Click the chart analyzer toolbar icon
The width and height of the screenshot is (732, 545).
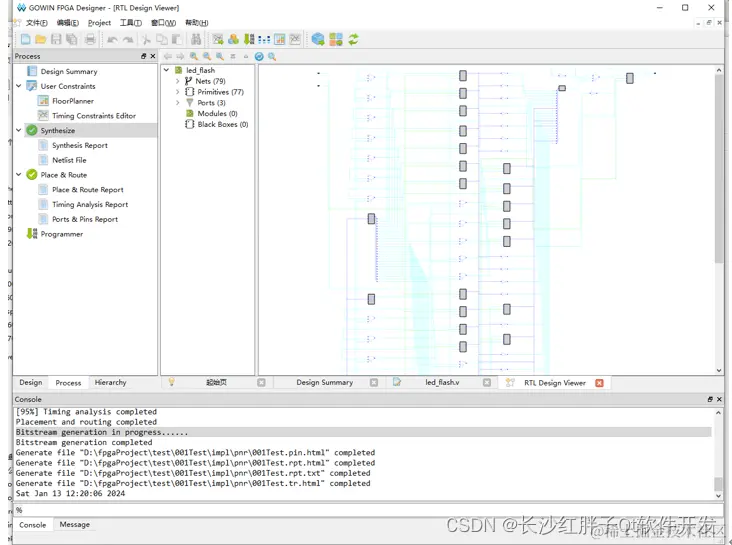pos(280,39)
